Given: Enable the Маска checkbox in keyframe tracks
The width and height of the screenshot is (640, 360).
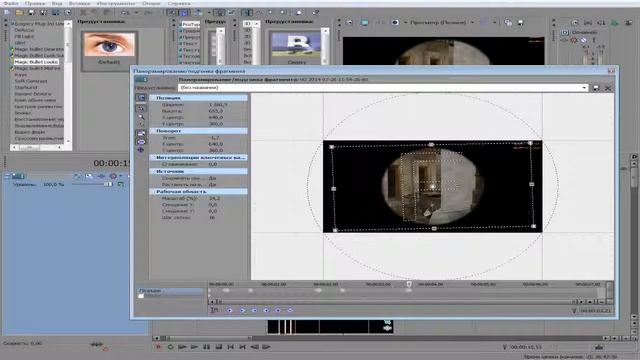Looking at the screenshot, I should tap(141, 296).
